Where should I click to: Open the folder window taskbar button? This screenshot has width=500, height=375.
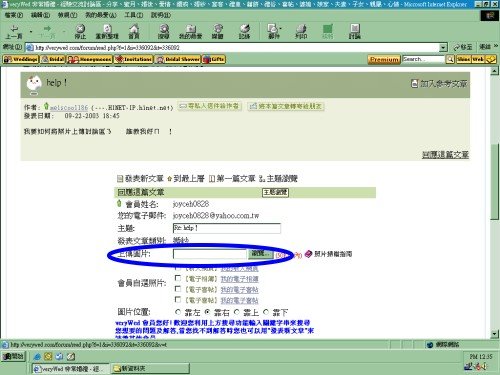(150, 369)
